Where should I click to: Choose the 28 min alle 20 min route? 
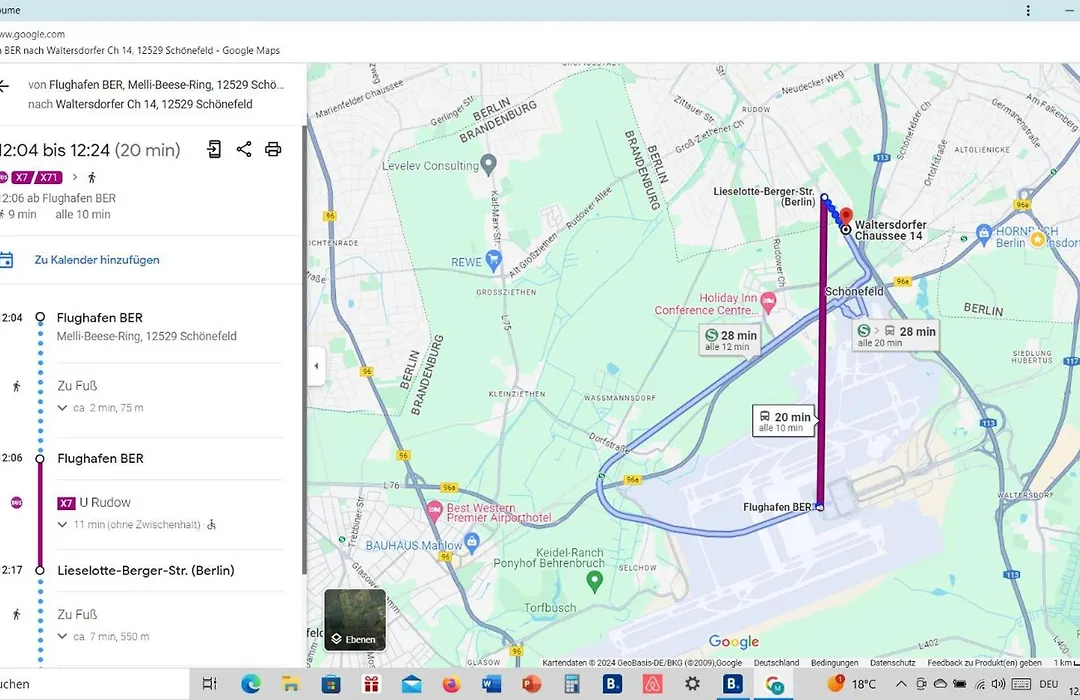[896, 336]
